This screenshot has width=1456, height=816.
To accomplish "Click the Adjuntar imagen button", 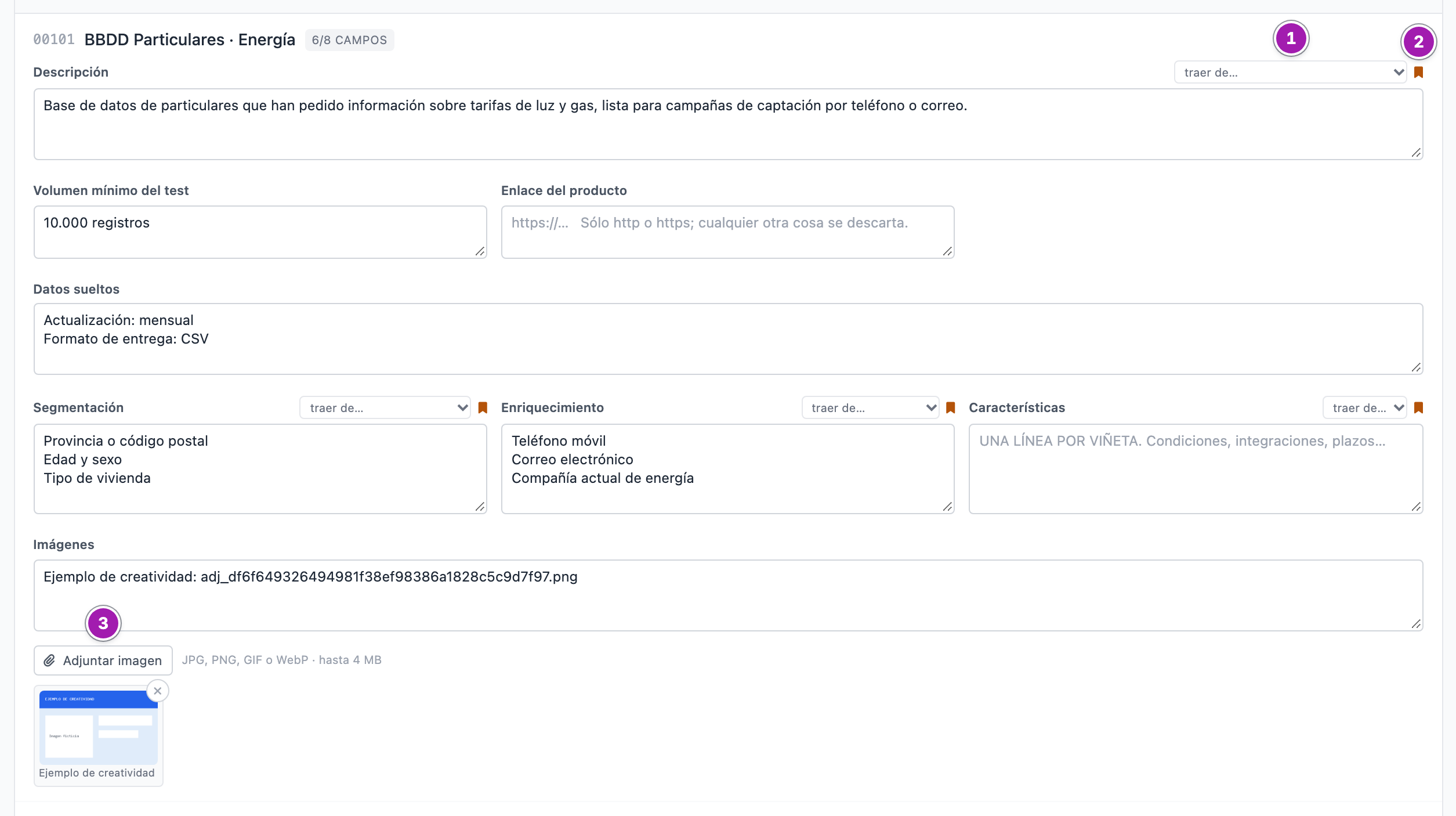I will pos(103,660).
